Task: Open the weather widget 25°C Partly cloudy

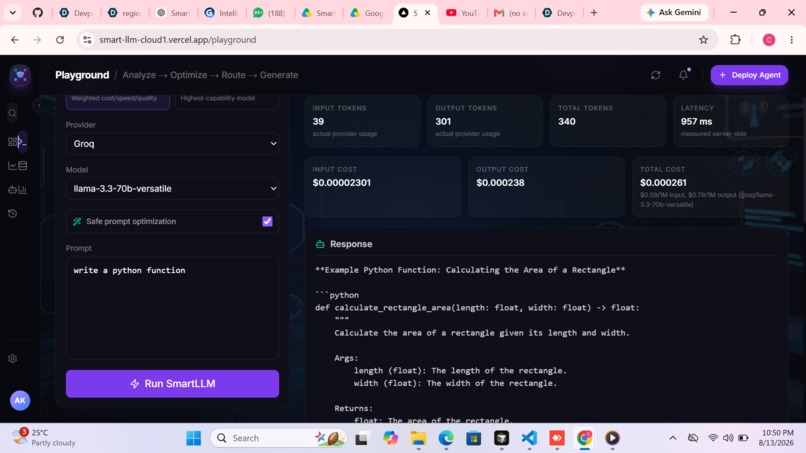Action: [43, 438]
